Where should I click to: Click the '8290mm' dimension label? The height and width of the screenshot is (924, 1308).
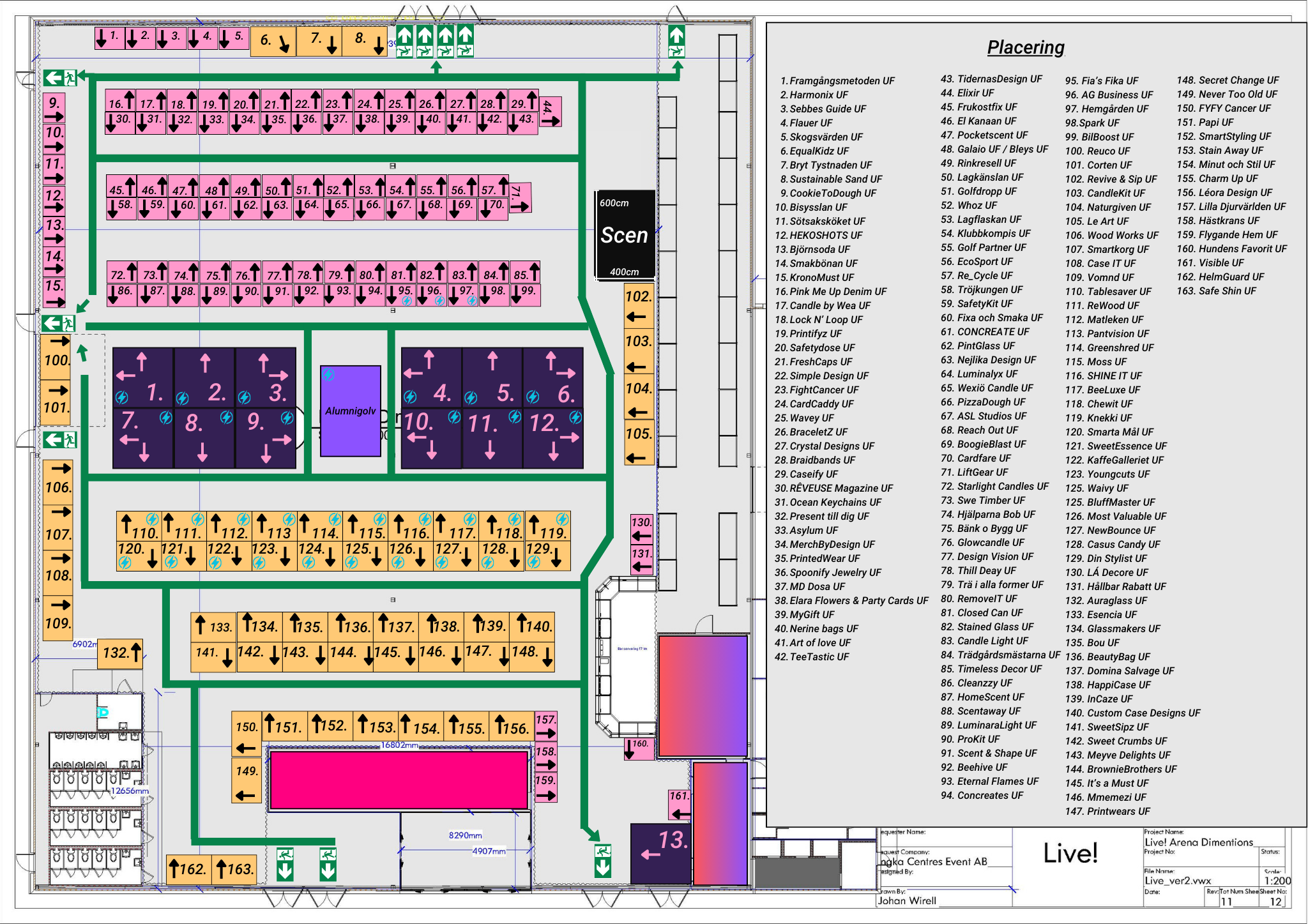466,835
